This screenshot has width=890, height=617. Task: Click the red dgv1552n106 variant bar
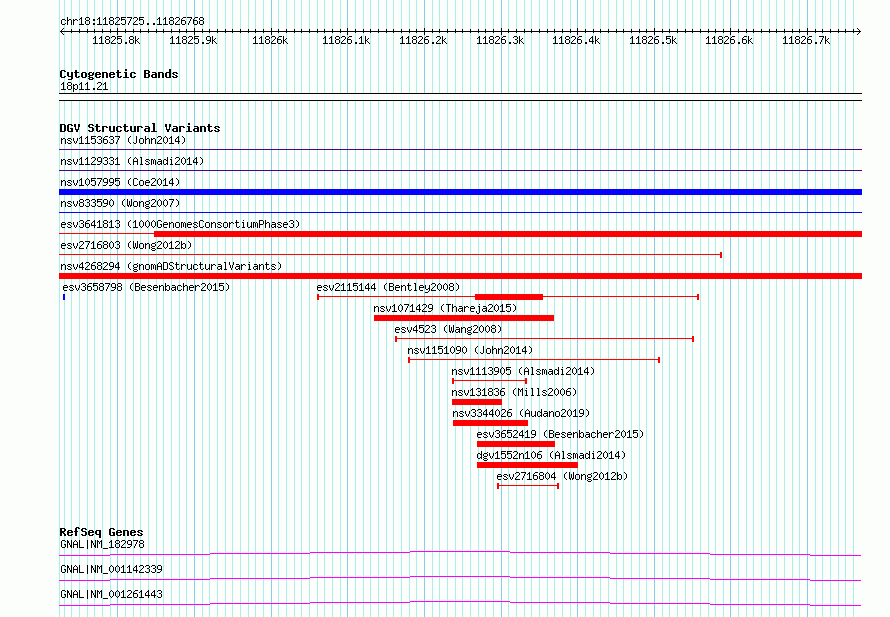point(527,465)
